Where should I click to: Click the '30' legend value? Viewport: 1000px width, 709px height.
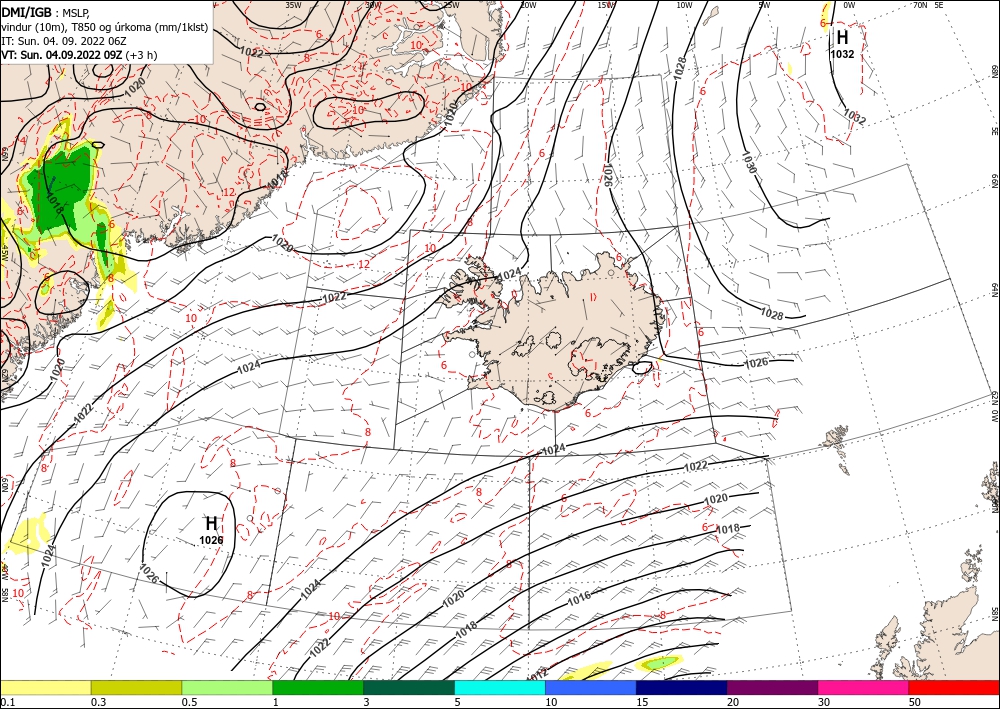(x=824, y=702)
